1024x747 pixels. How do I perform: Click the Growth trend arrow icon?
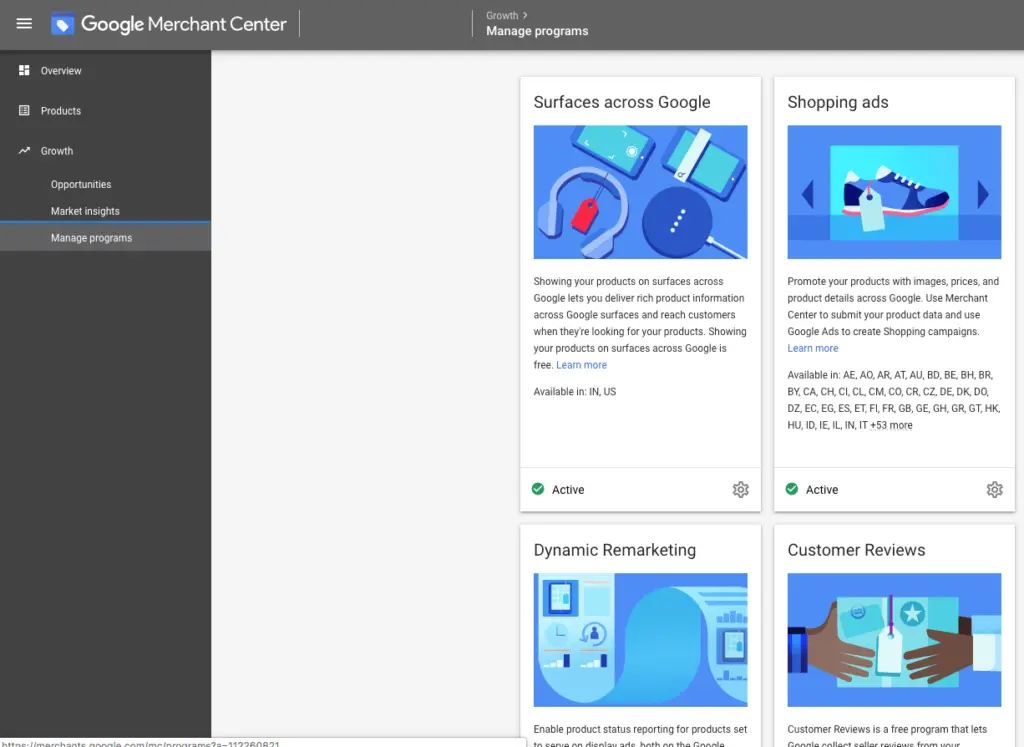[x=24, y=150]
